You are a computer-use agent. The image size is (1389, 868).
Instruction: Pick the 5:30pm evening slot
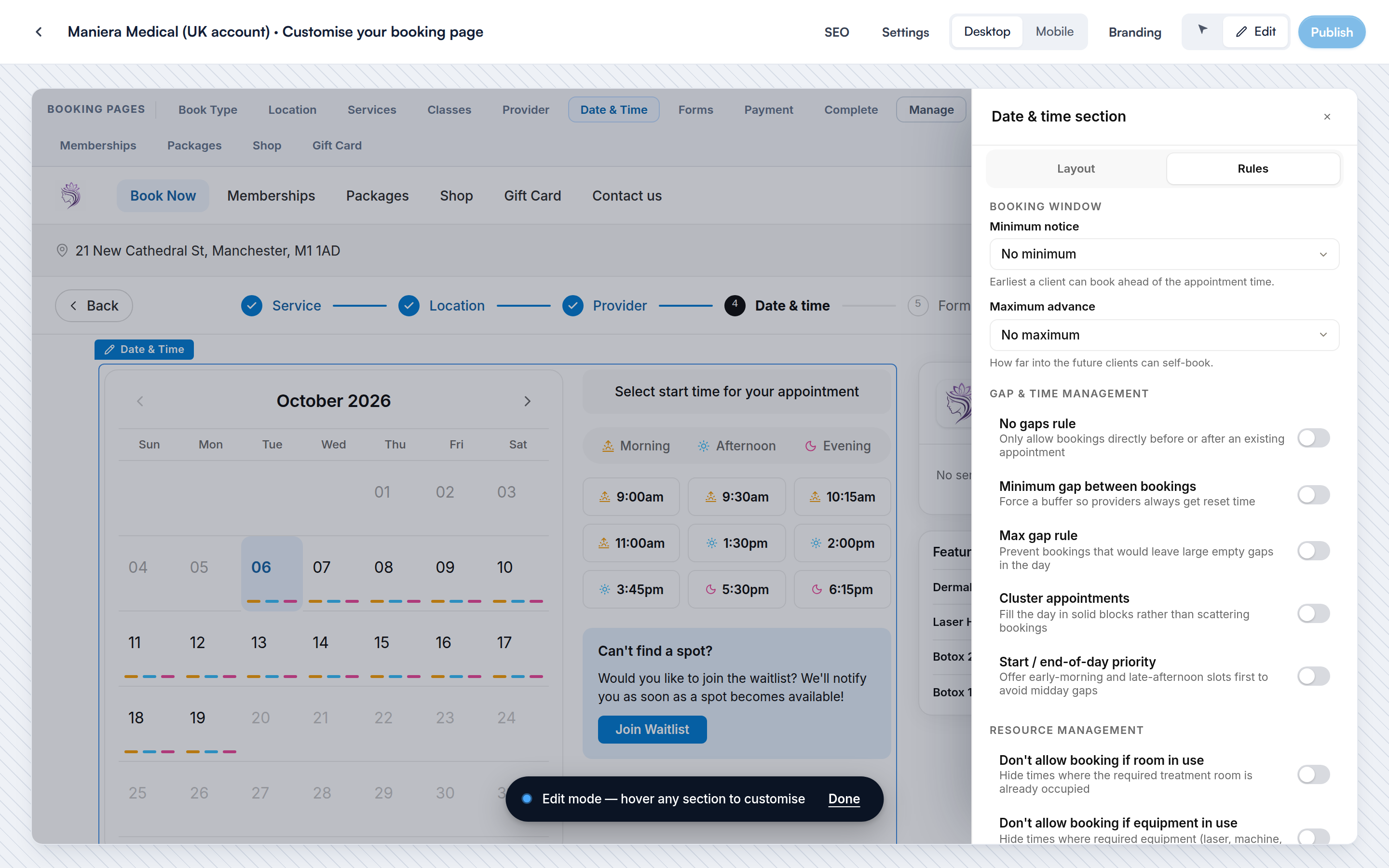pos(736,589)
